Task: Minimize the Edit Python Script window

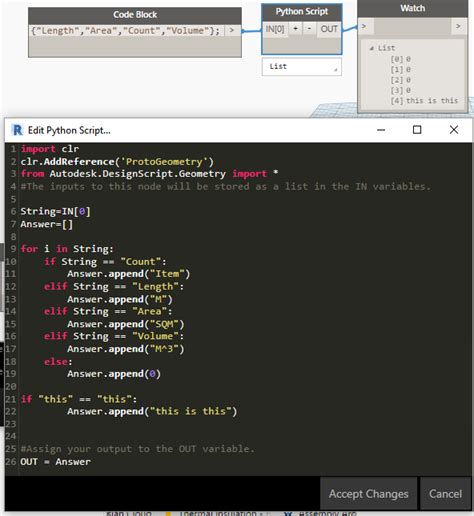Action: [x=381, y=130]
